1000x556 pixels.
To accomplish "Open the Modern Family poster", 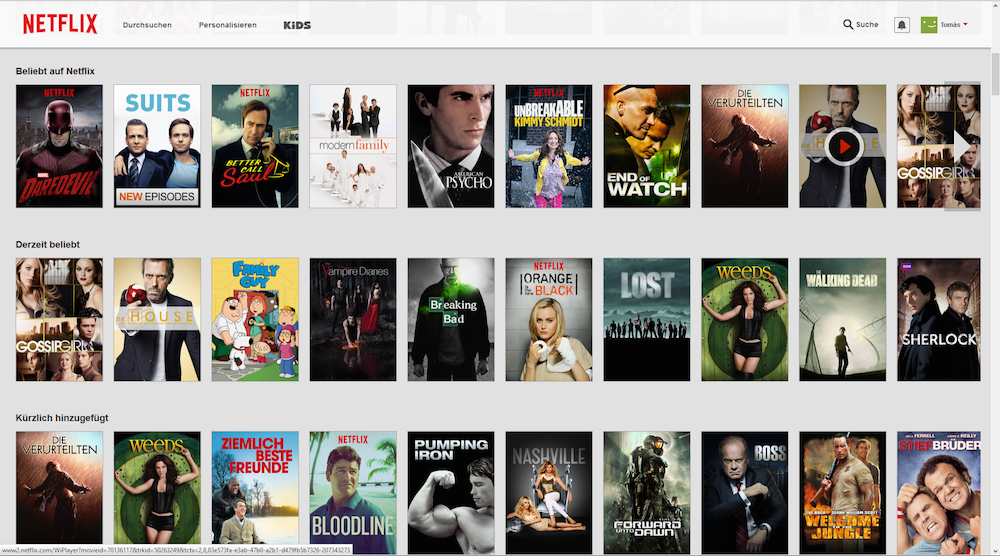I will 353,146.
